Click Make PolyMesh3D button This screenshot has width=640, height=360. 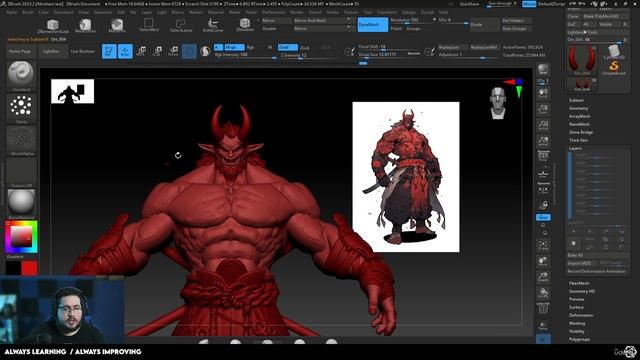pyautogui.click(x=606, y=16)
